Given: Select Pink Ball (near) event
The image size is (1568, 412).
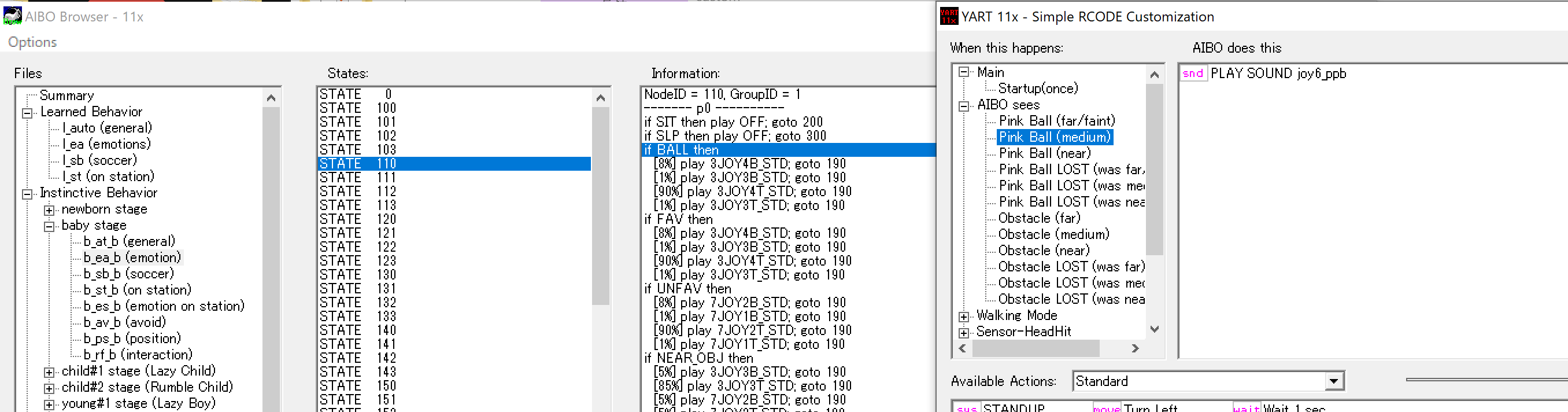Looking at the screenshot, I should tap(1045, 153).
